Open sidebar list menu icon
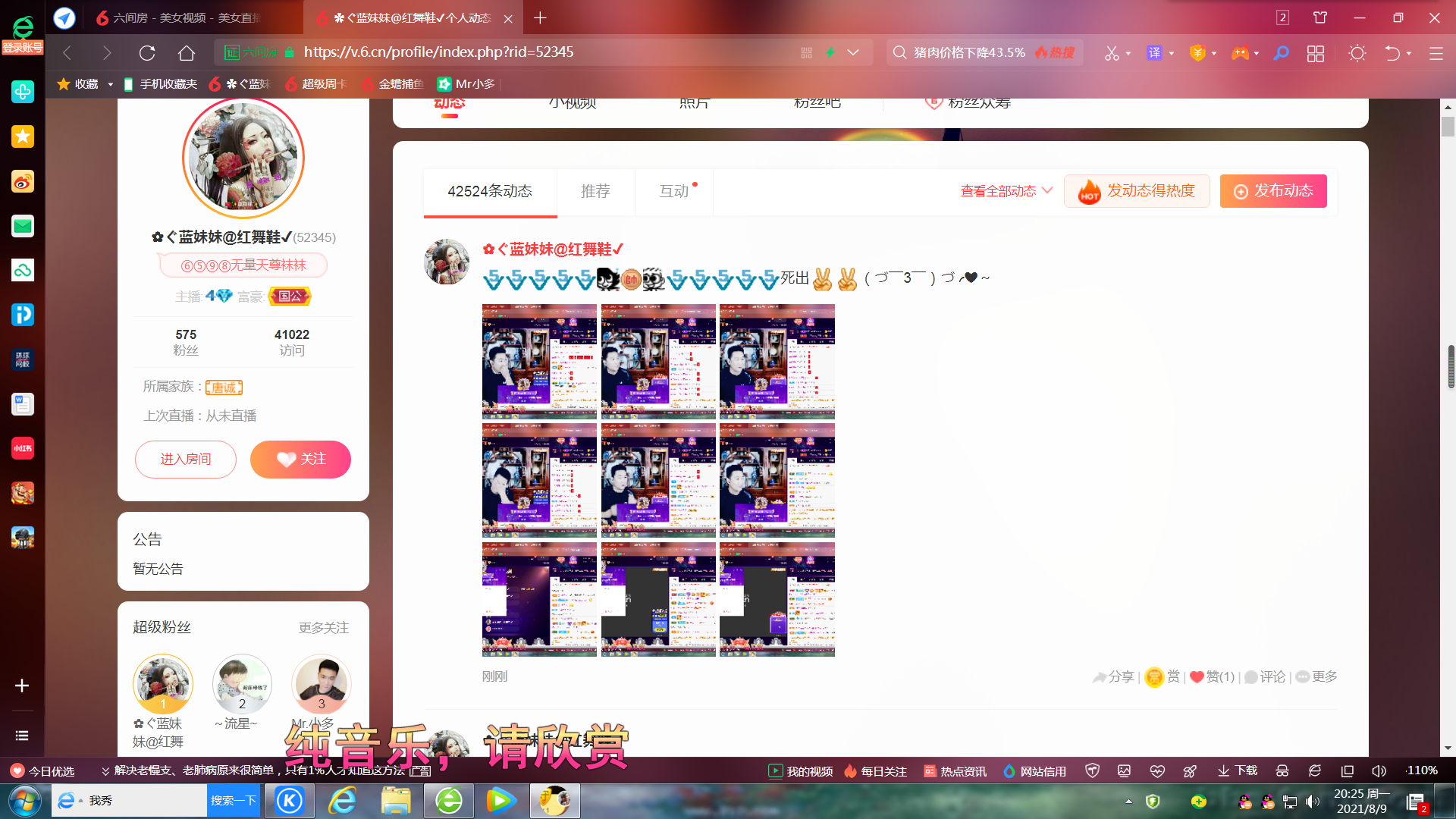This screenshot has width=1456, height=819. pos(22,736)
